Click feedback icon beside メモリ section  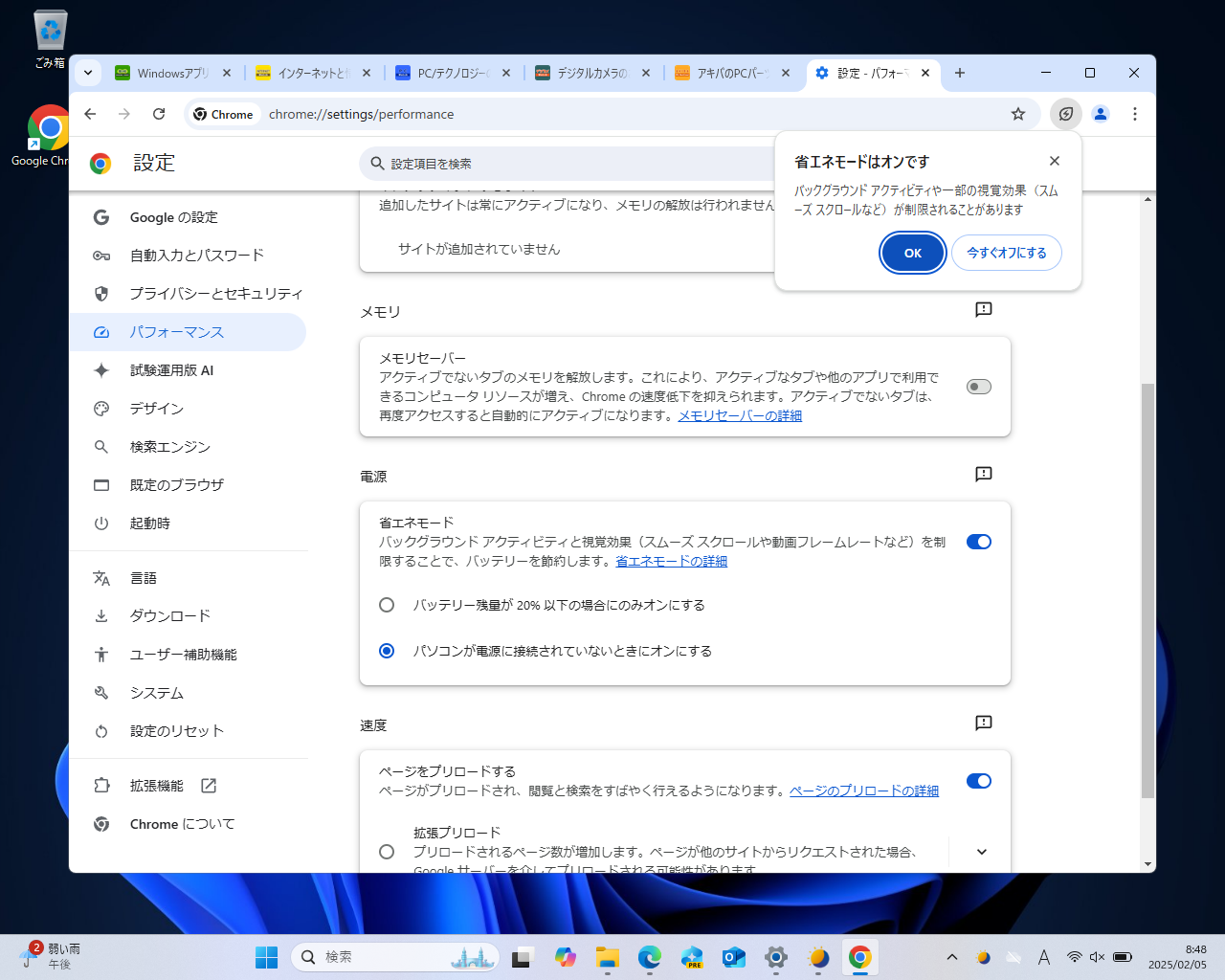[x=983, y=309]
